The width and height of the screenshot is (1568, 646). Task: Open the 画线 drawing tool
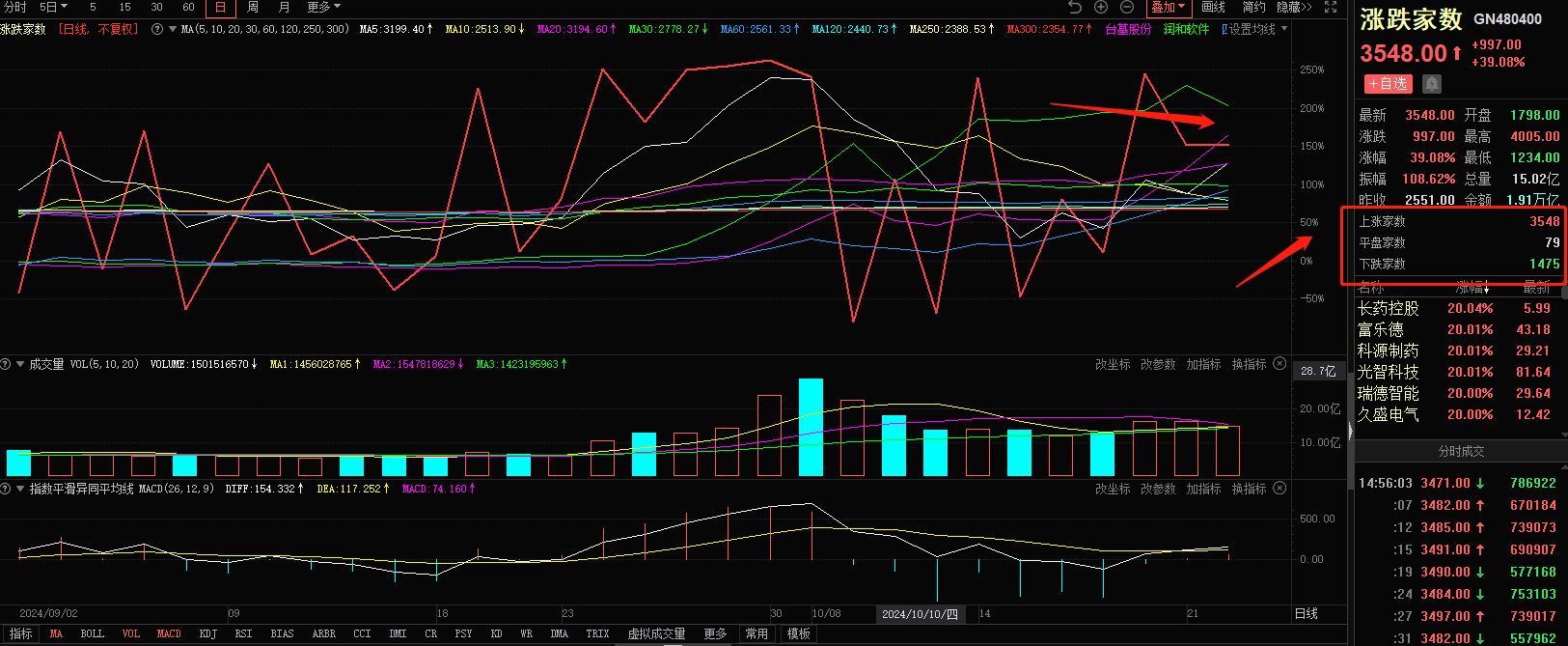1213,7
